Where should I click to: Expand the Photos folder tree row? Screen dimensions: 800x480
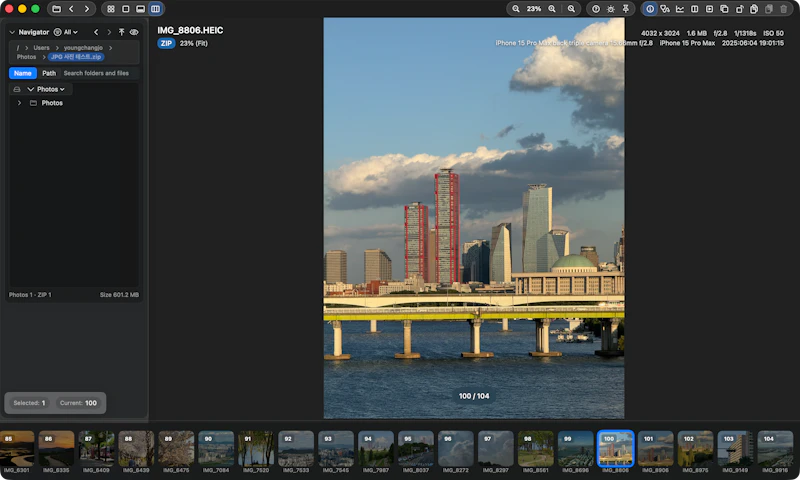(19, 103)
